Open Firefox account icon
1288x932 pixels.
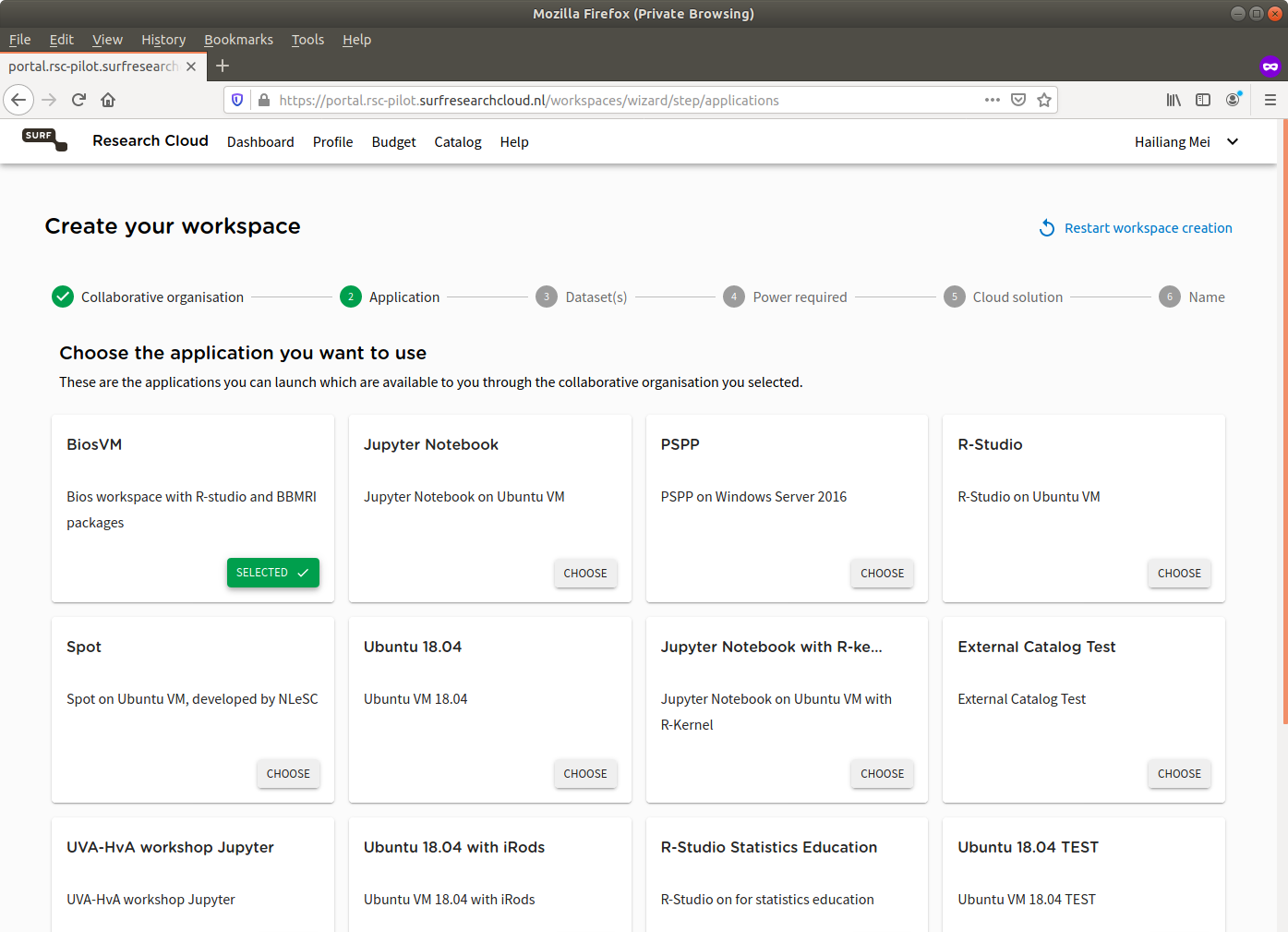[x=1233, y=100]
